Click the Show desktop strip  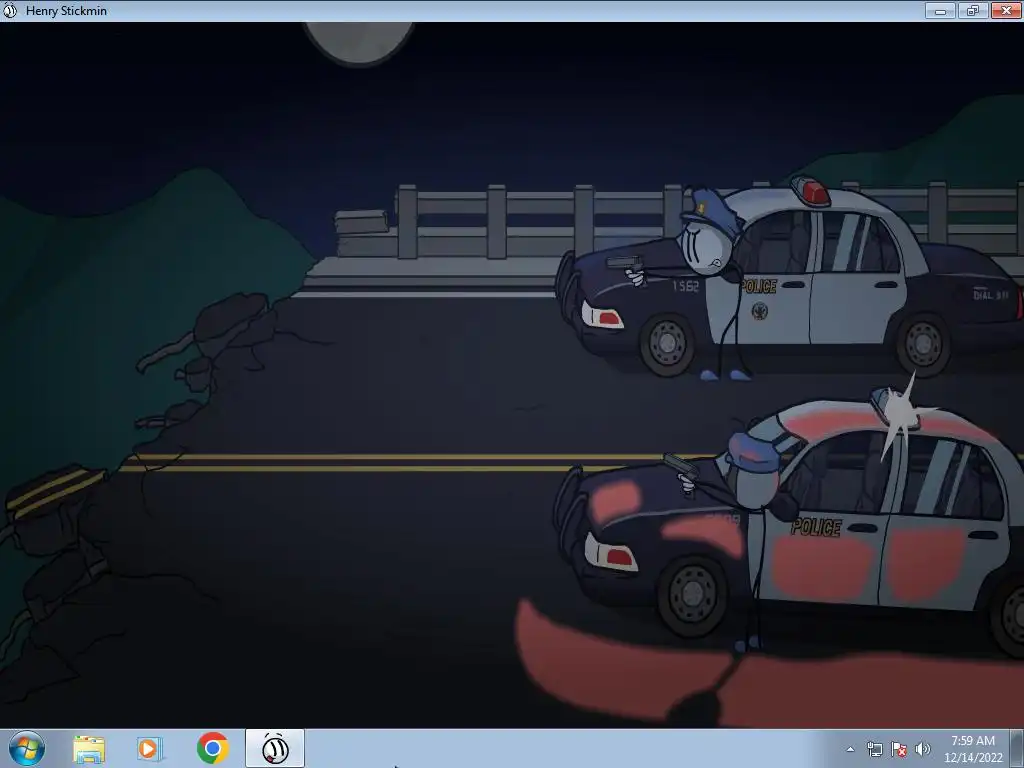(1017, 748)
